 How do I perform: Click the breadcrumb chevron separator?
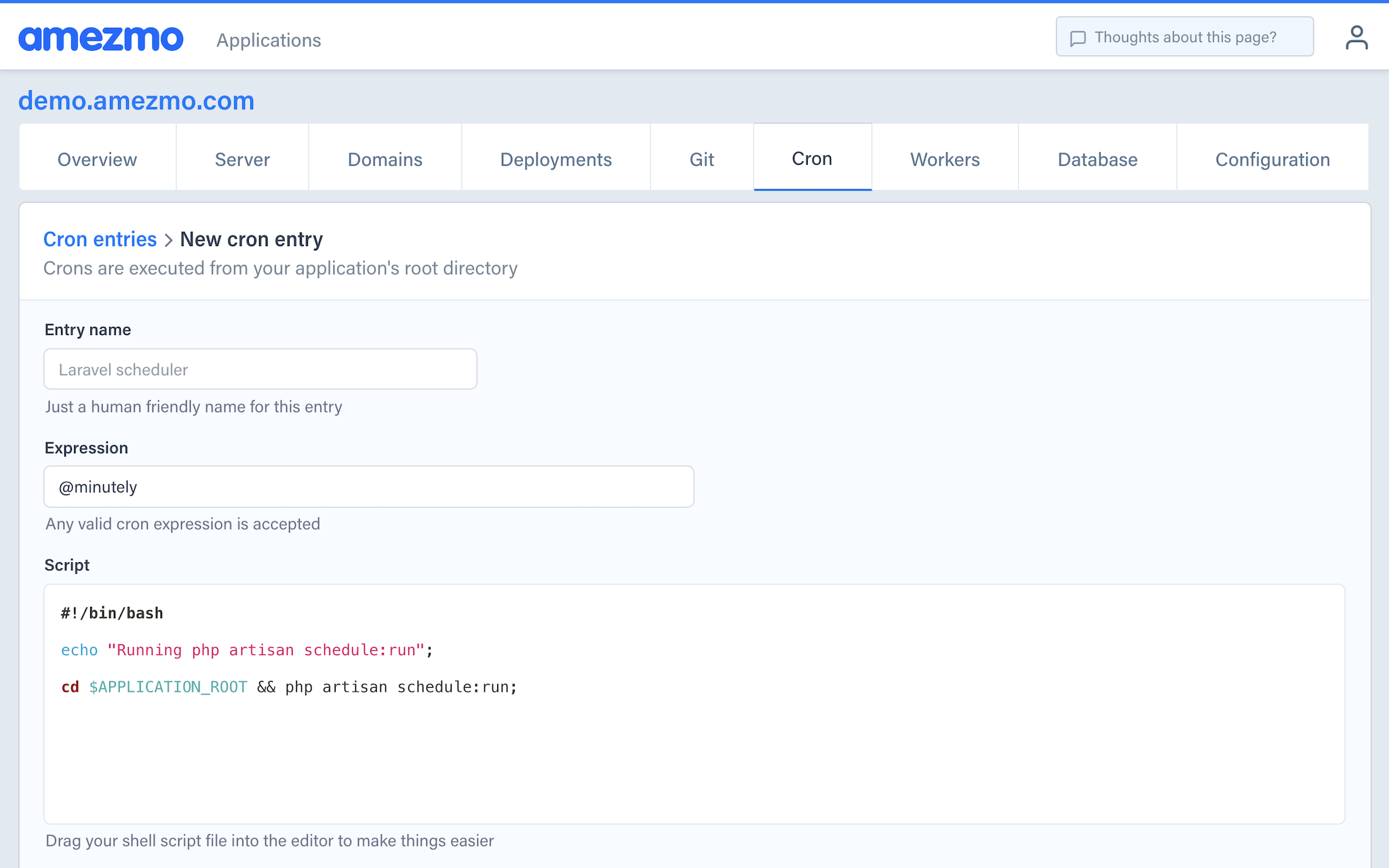pos(168,240)
